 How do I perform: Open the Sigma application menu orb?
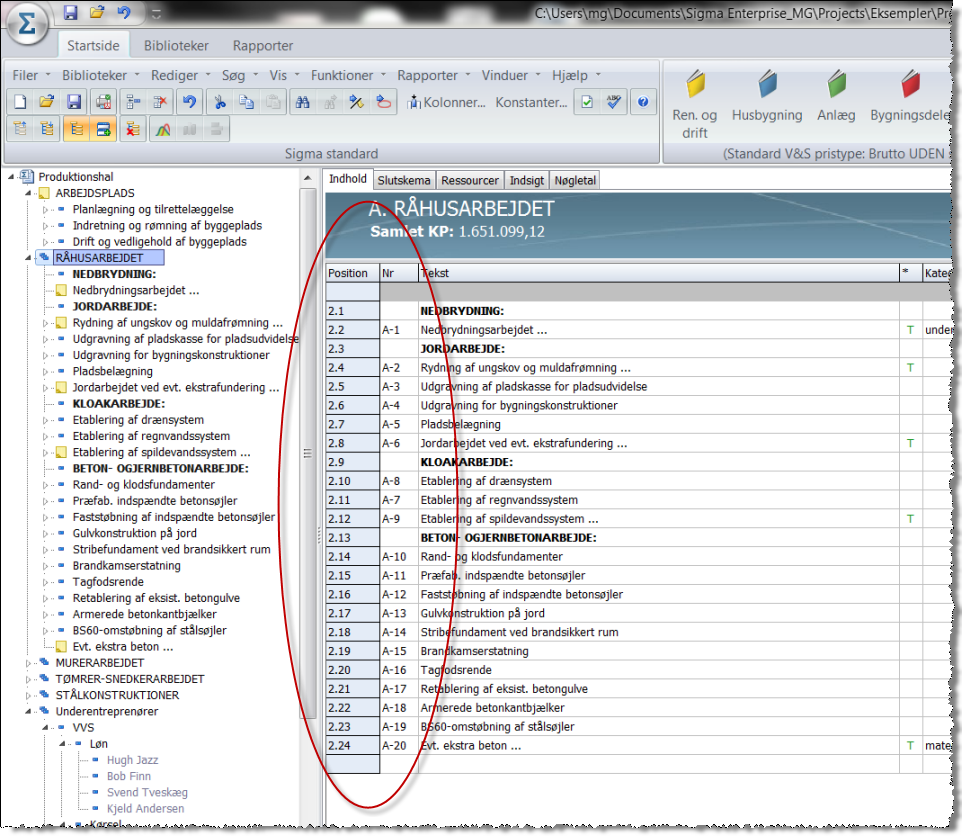click(27, 25)
